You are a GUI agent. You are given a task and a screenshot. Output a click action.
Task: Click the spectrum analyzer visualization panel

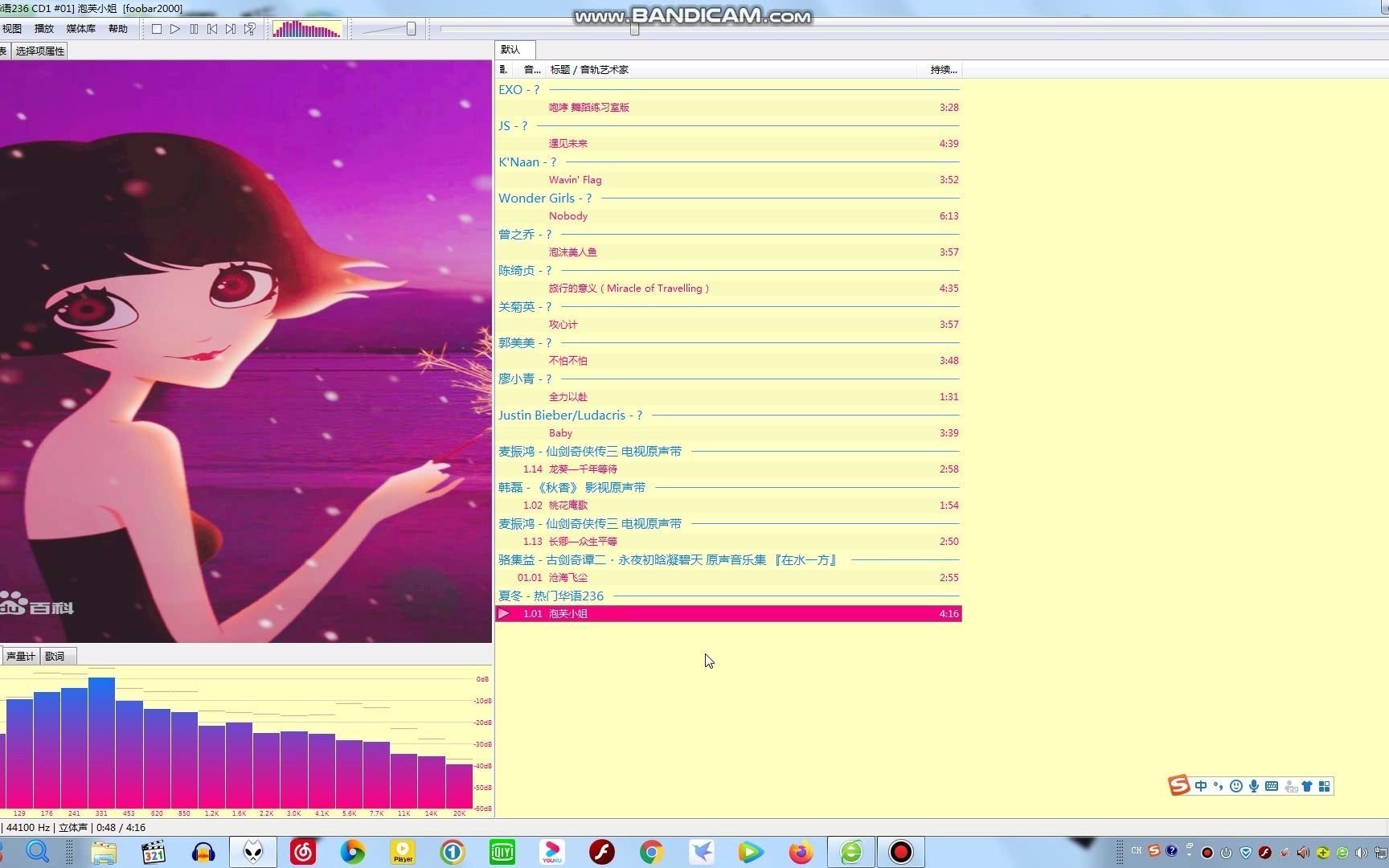point(245,741)
